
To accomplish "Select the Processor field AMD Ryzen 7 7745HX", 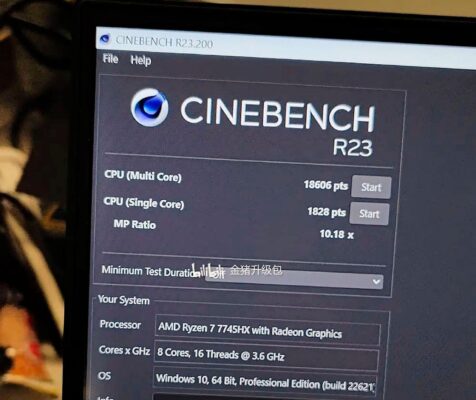I will [267, 330].
